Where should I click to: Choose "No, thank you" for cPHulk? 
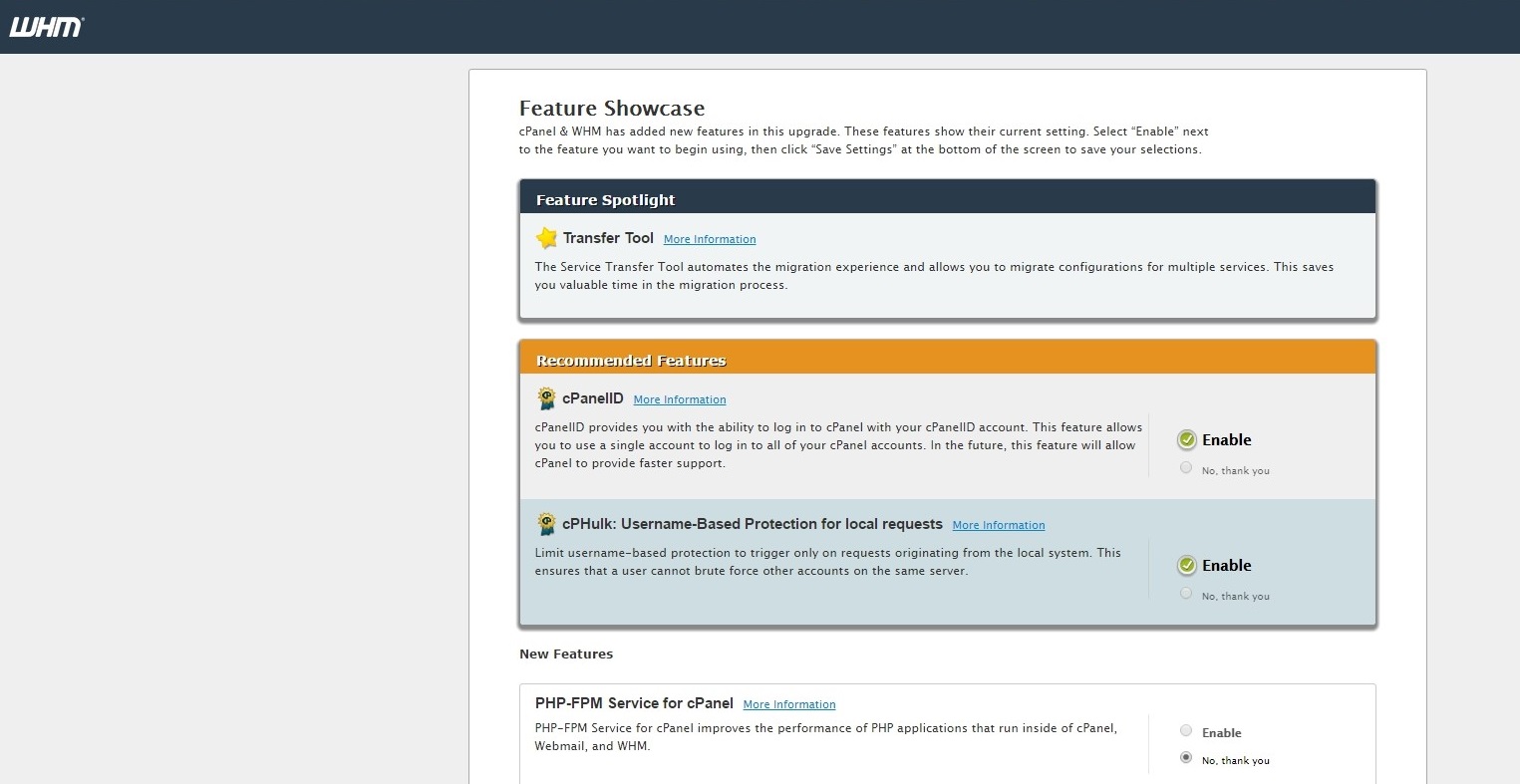(x=1186, y=594)
